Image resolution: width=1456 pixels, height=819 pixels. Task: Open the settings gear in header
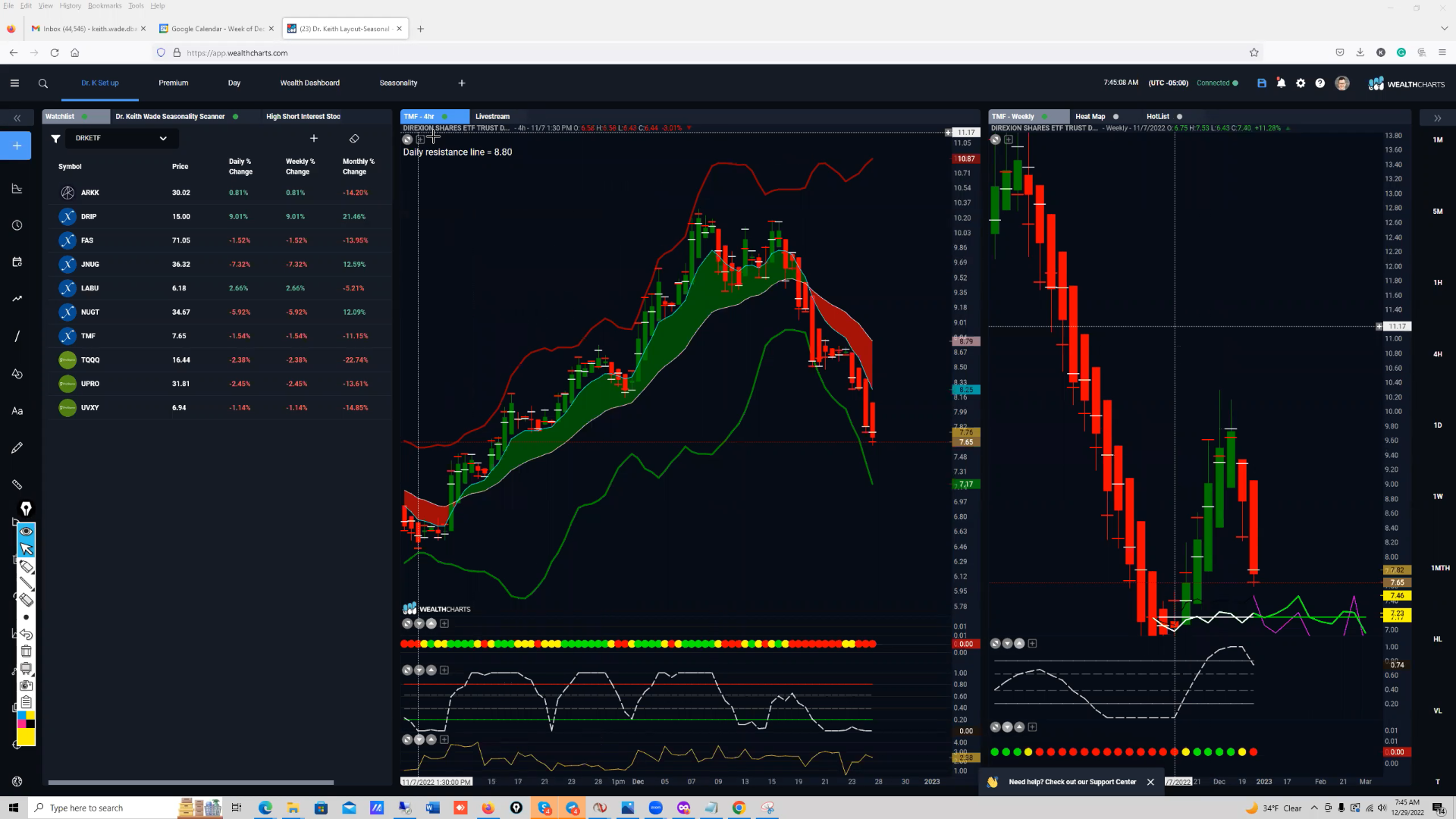[1301, 83]
